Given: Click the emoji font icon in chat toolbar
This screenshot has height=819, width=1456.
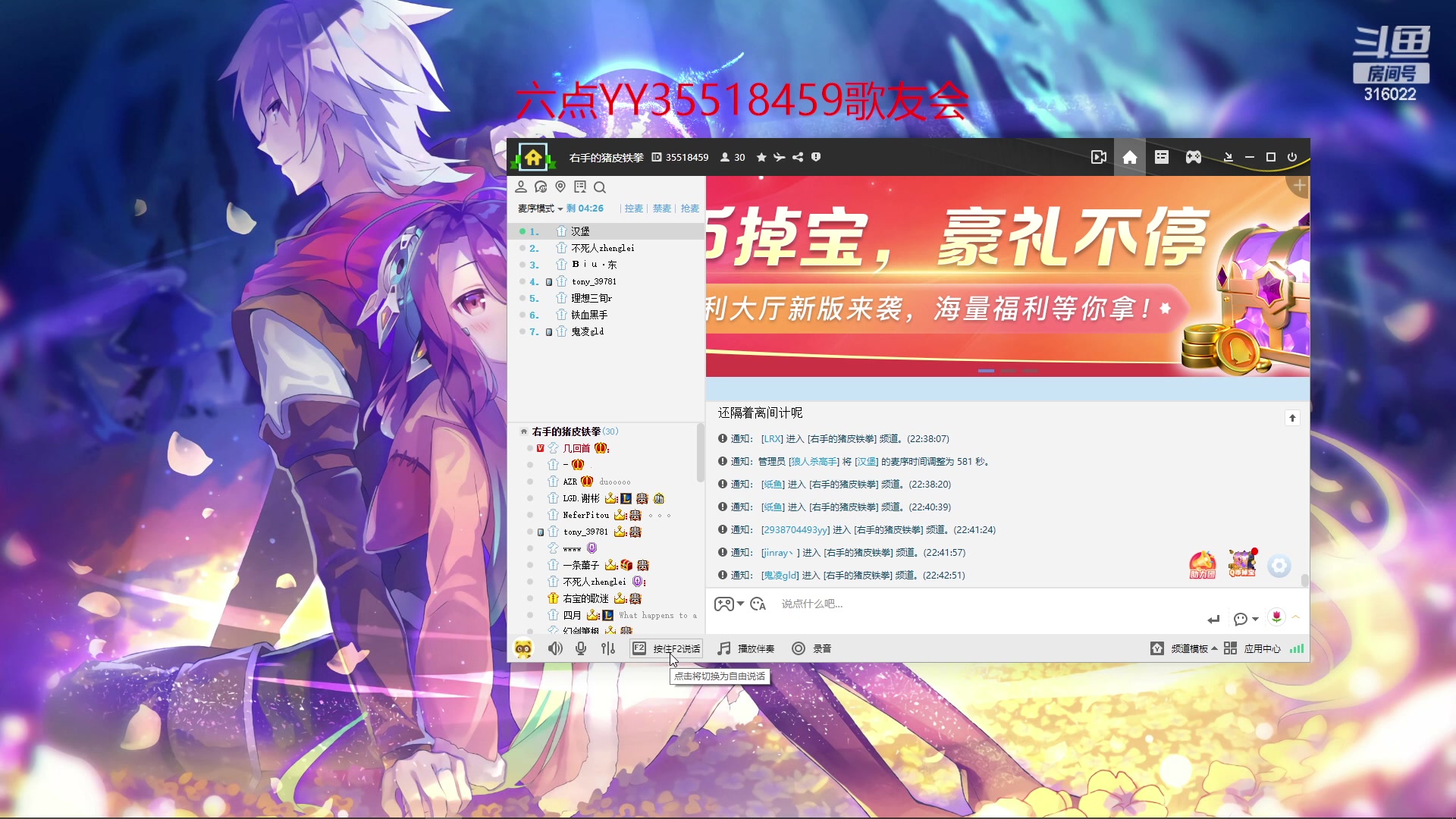Looking at the screenshot, I should (x=758, y=604).
